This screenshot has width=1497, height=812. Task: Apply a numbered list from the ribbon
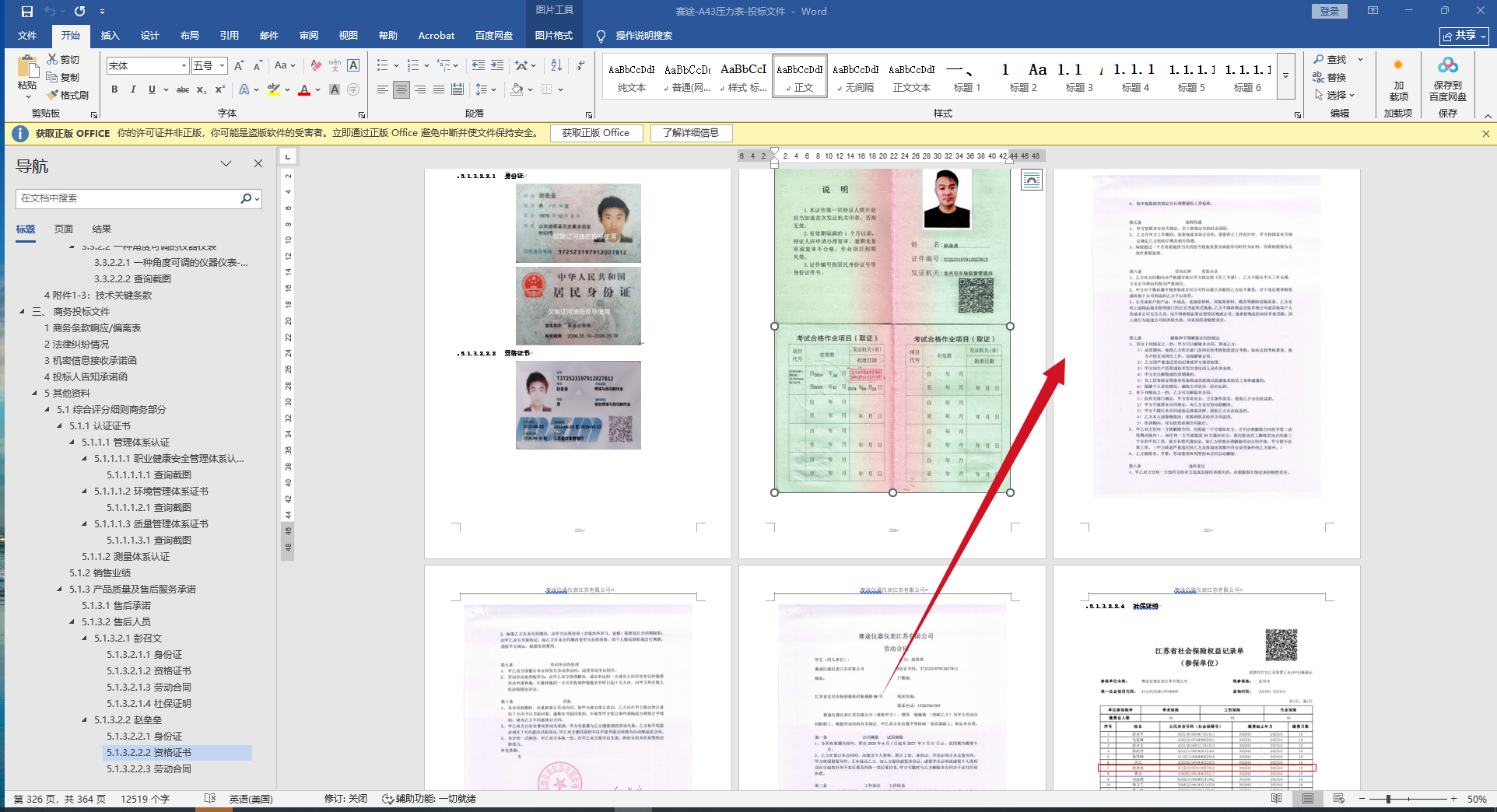pos(413,65)
